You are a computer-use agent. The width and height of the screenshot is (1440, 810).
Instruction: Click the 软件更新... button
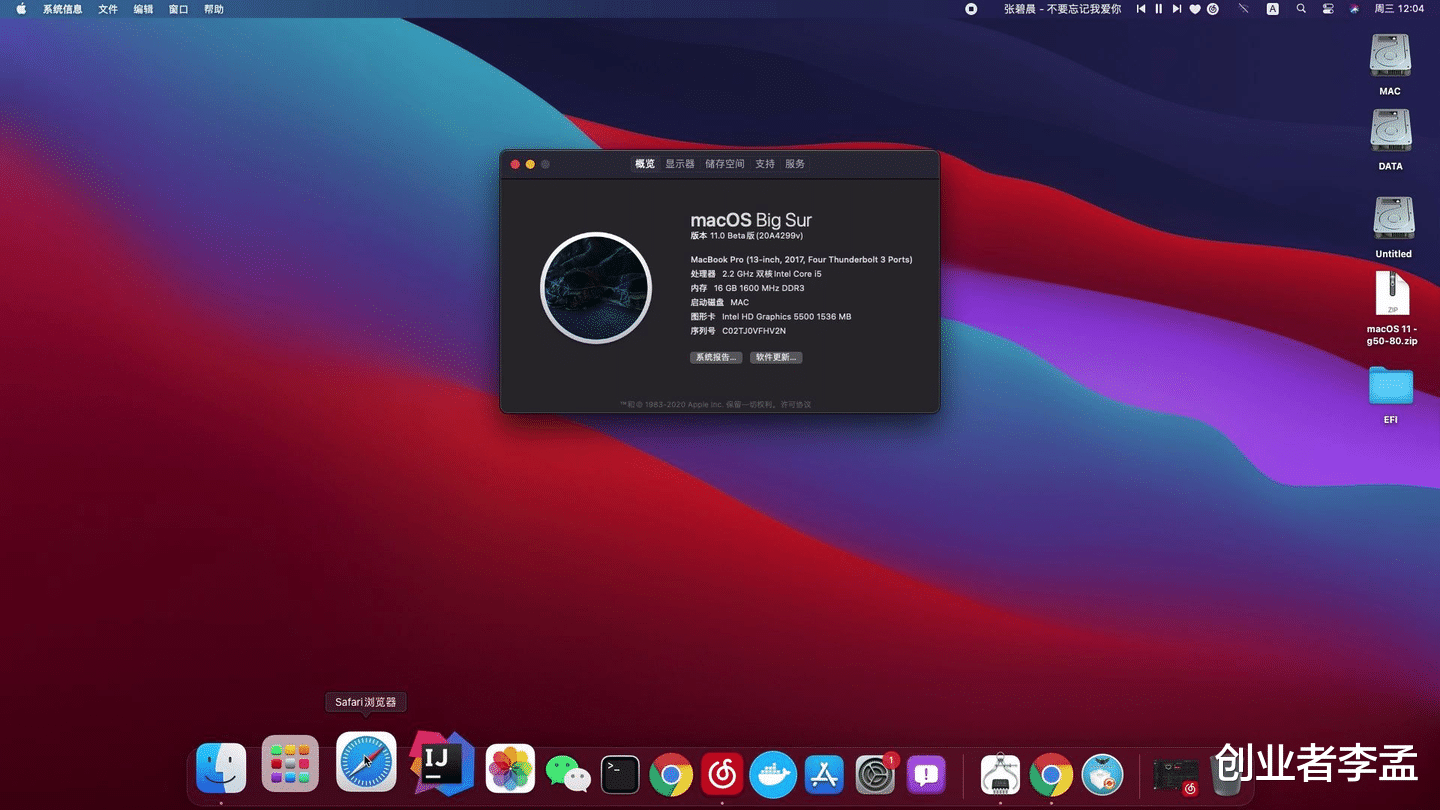coord(776,357)
